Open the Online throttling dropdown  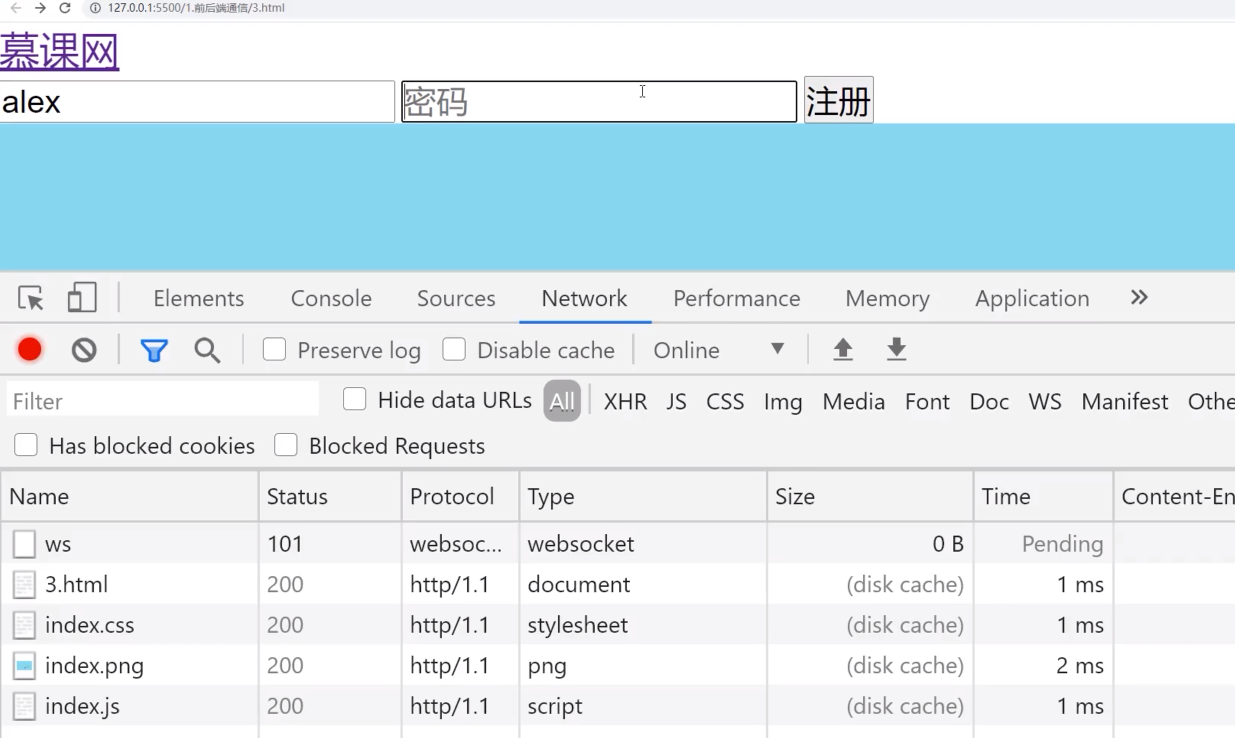click(x=718, y=350)
